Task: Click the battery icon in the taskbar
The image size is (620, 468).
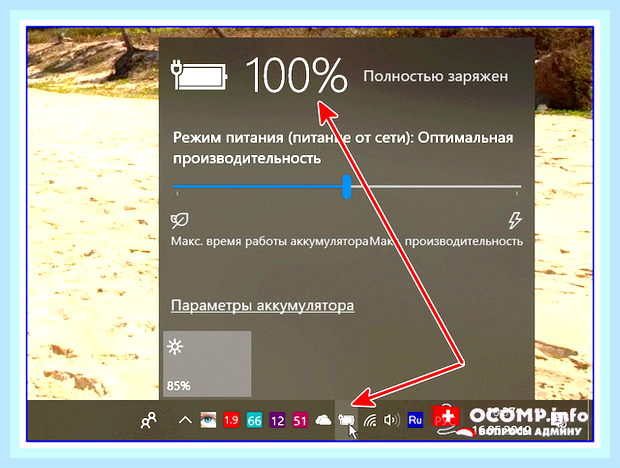Action: click(x=346, y=420)
